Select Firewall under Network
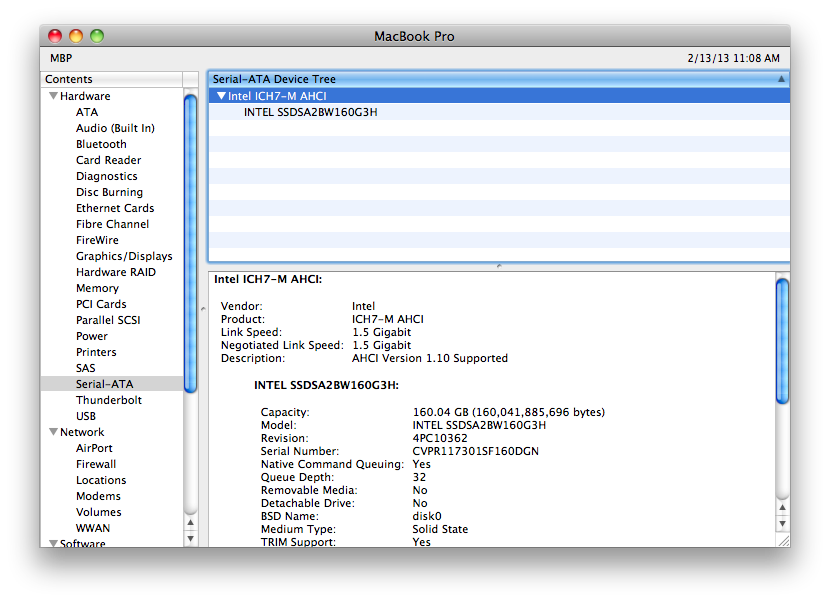830x602 pixels. 96,464
